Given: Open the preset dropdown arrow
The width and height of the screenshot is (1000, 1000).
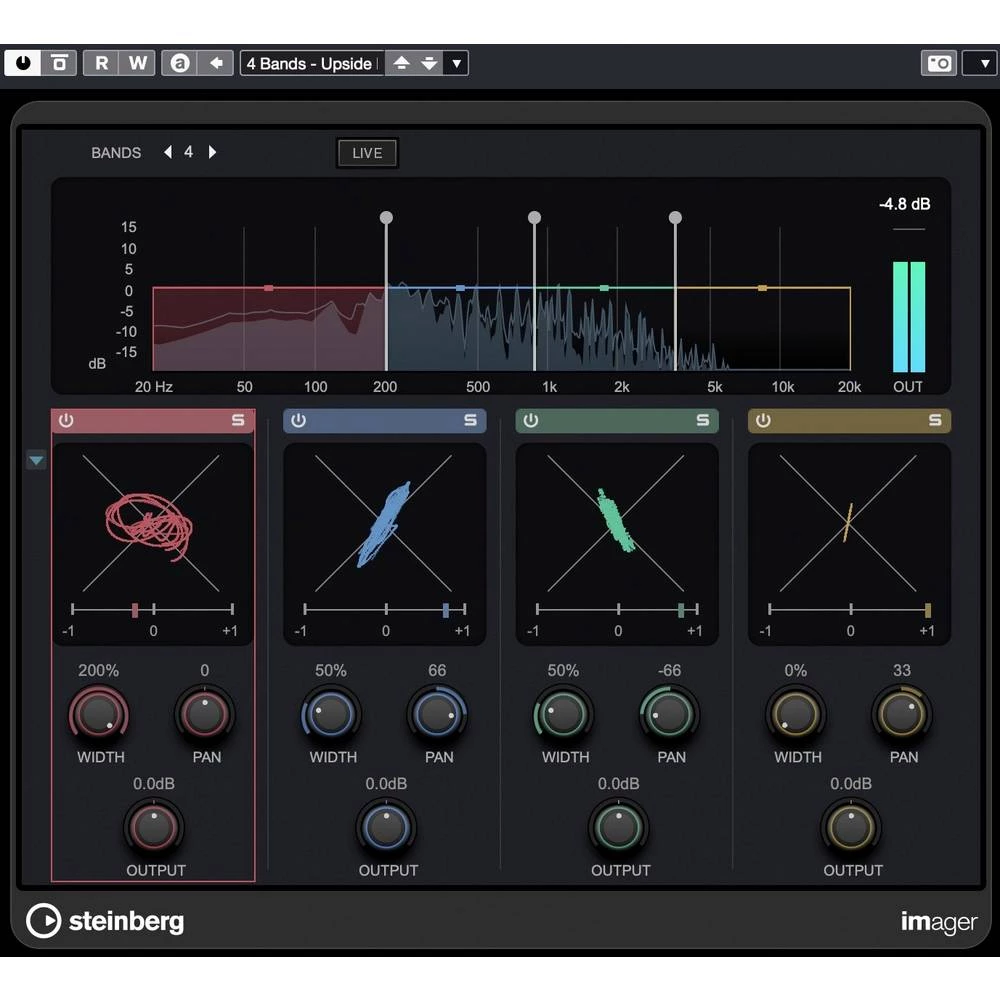Looking at the screenshot, I should (456, 63).
